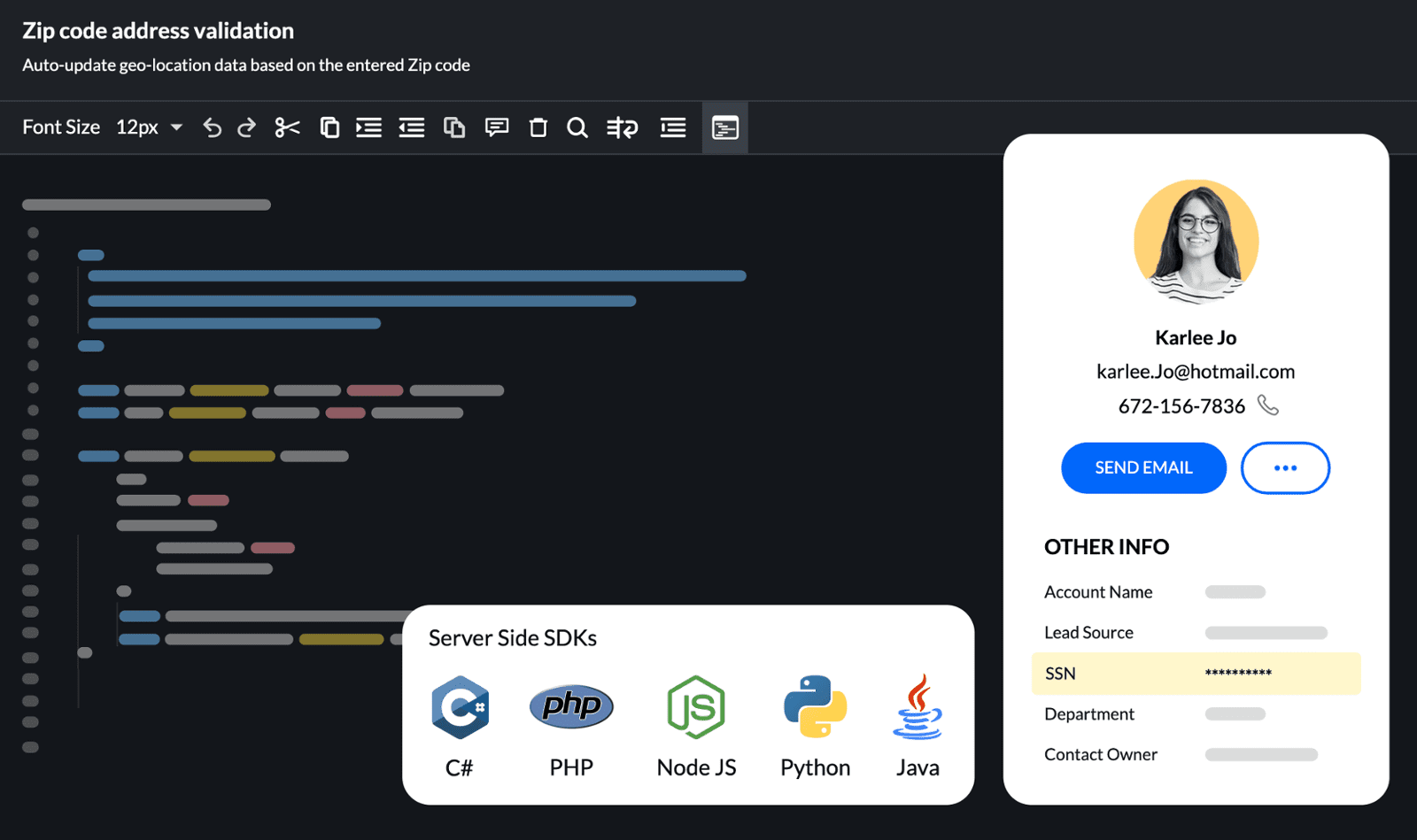Image resolution: width=1417 pixels, height=840 pixels.
Task: Add a comment using the comment icon
Action: [x=496, y=127]
